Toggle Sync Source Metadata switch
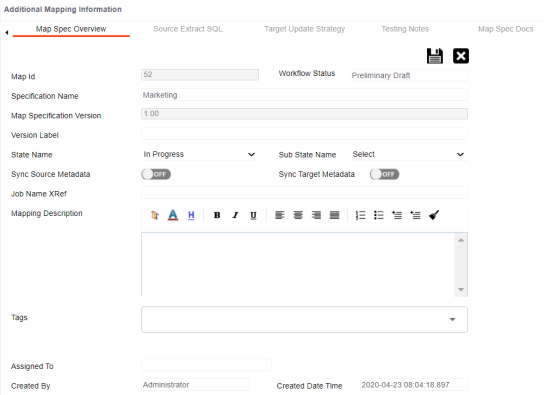This screenshot has height=395, width=544. tap(156, 174)
